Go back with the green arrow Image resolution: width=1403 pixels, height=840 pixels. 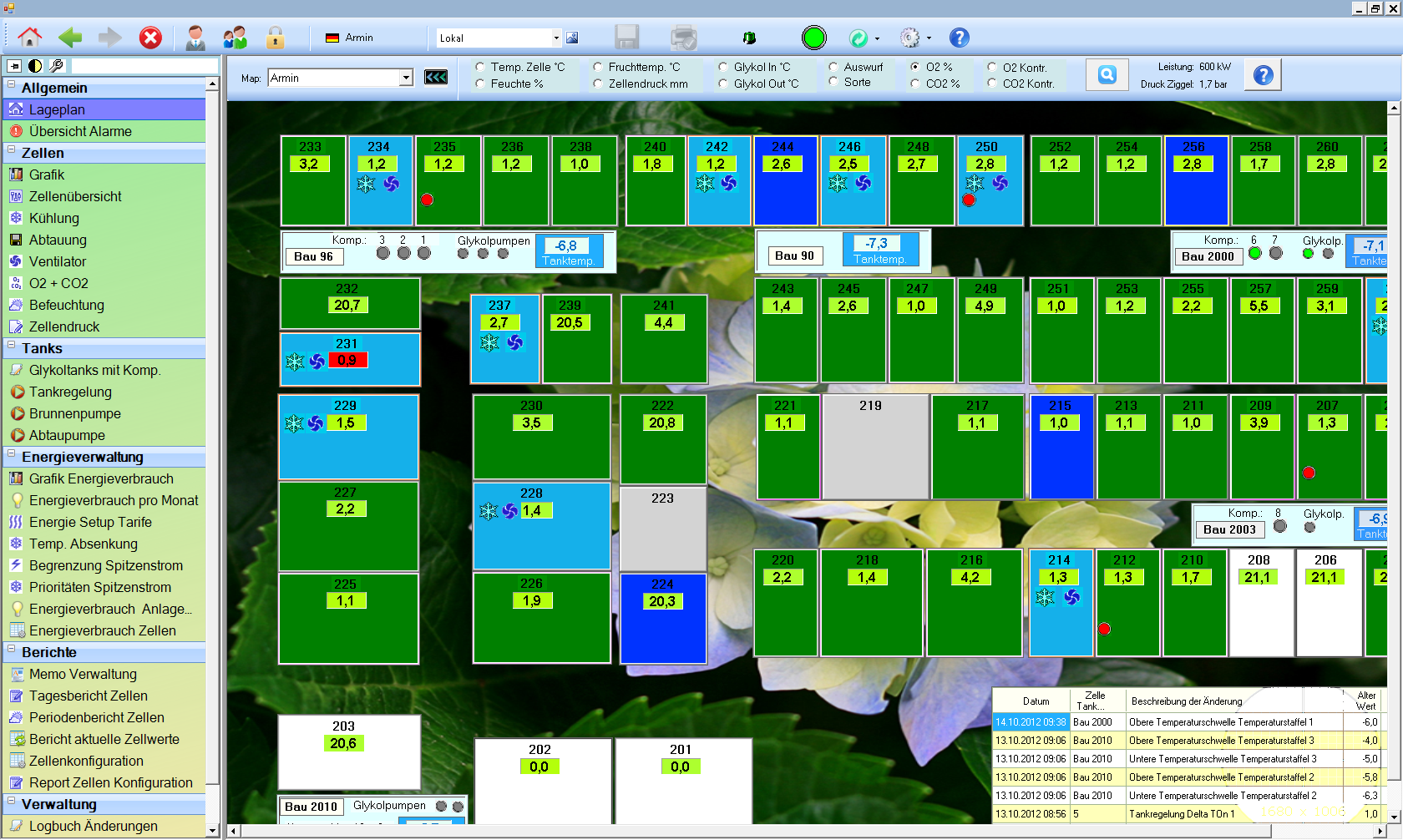point(70,38)
